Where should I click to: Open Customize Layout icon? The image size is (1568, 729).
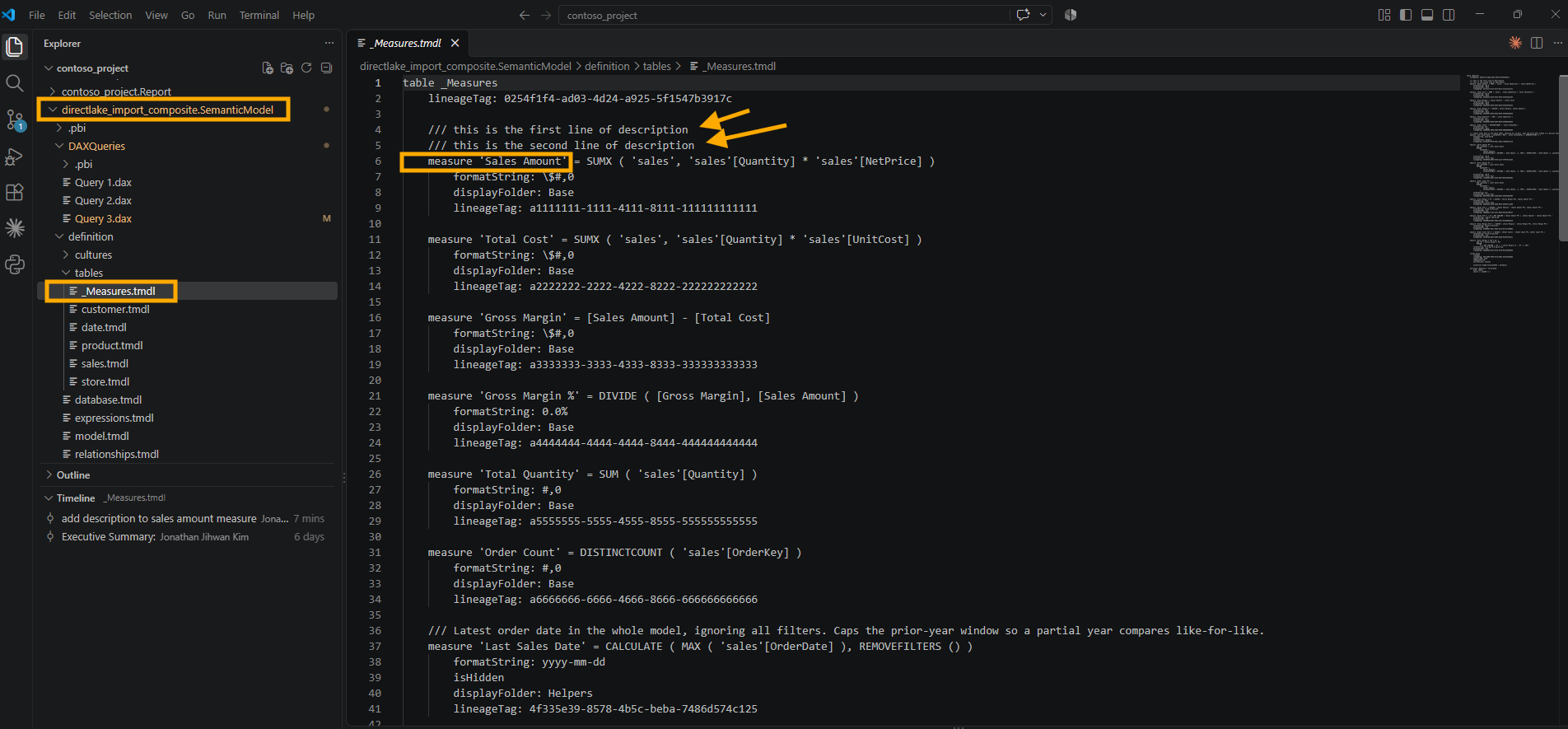(x=1384, y=15)
